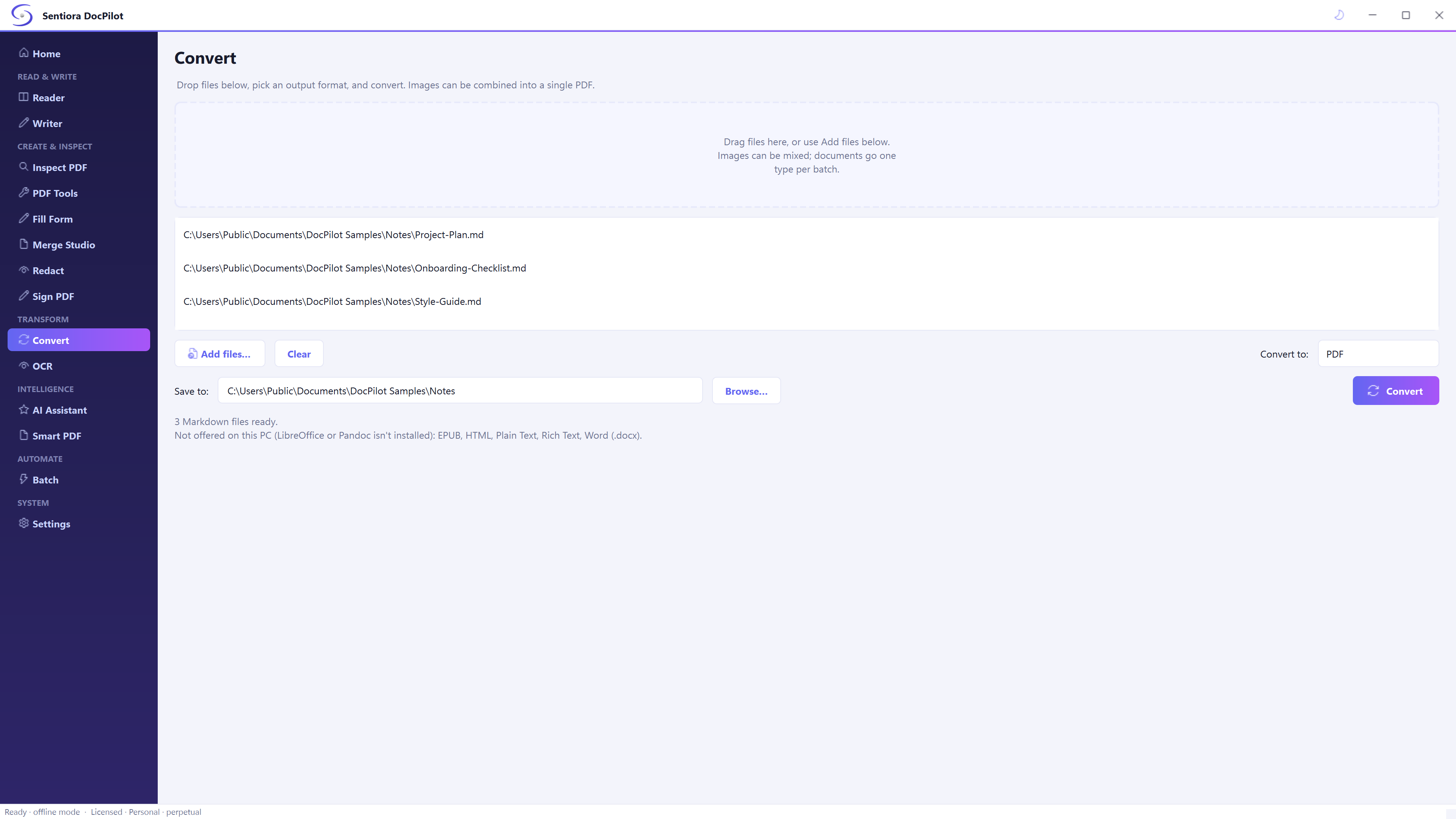Open the Home page icon
The image size is (1456, 819).
tap(24, 53)
